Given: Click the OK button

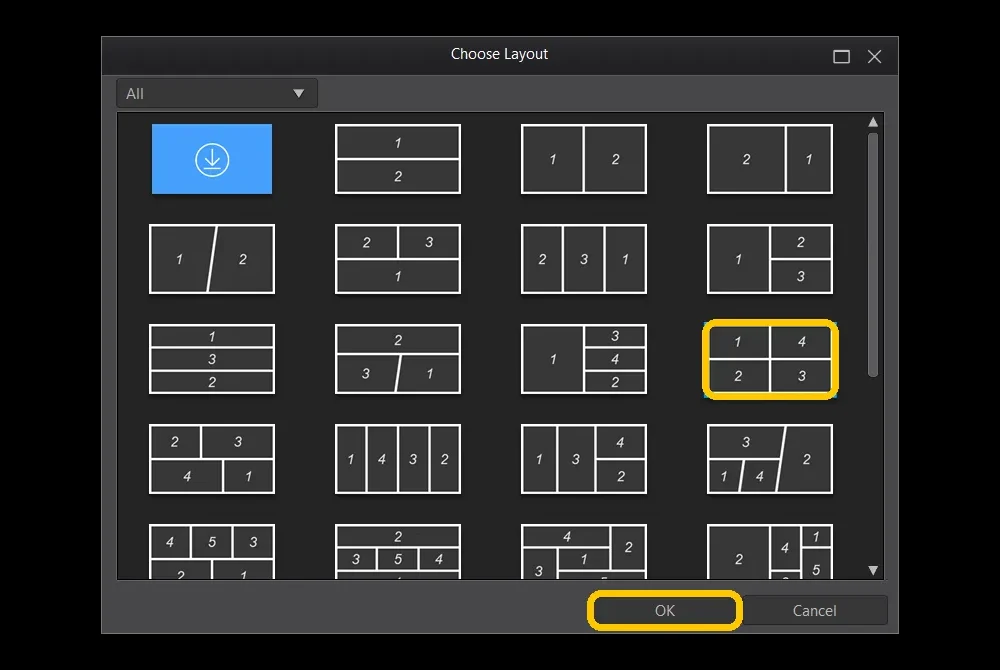Looking at the screenshot, I should pos(665,611).
